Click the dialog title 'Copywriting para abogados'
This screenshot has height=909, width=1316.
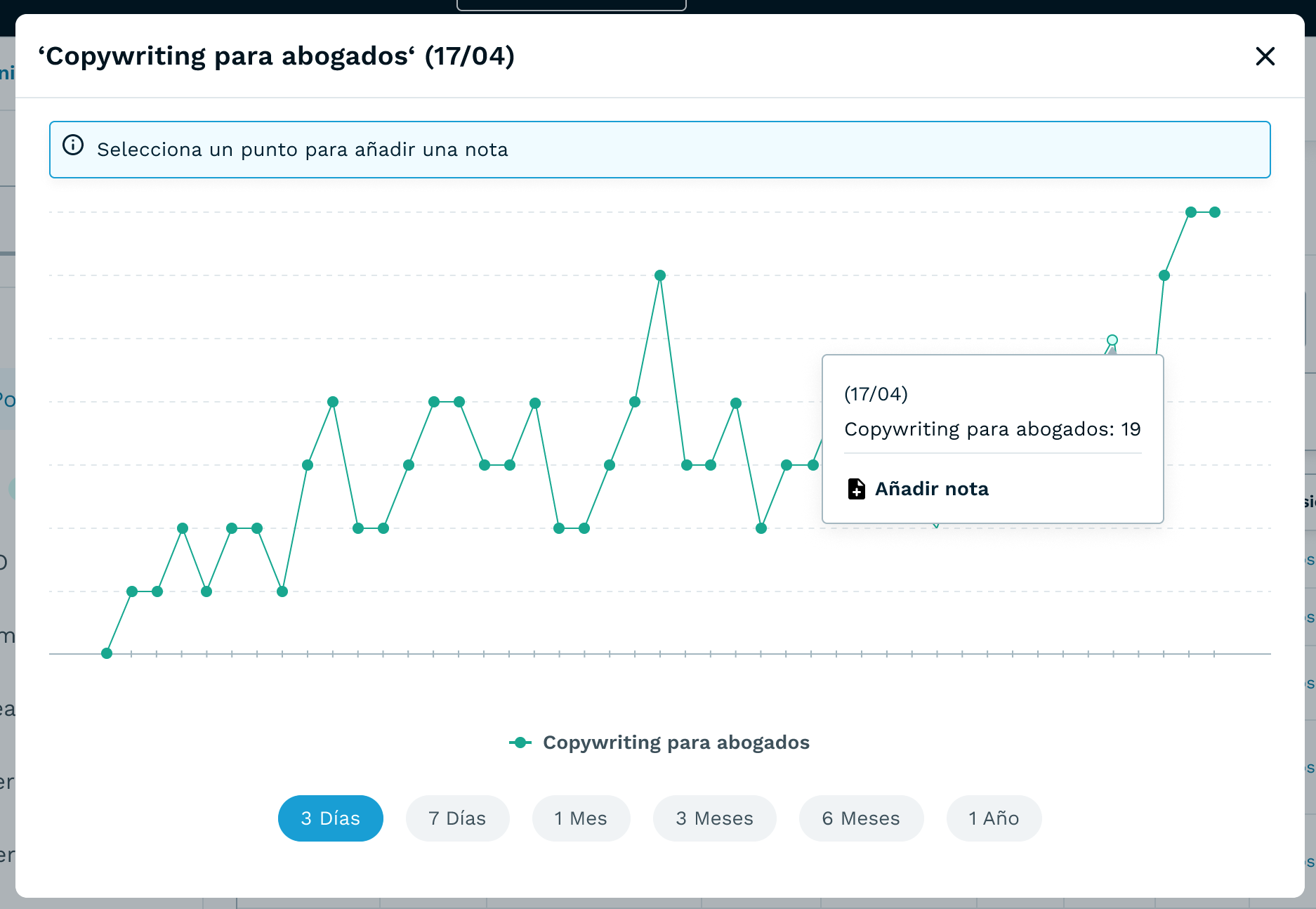(276, 56)
